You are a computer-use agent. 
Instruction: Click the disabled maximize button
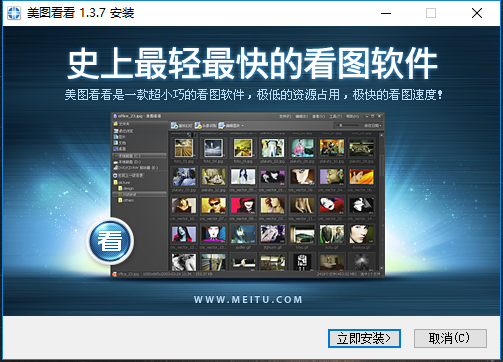(431, 13)
